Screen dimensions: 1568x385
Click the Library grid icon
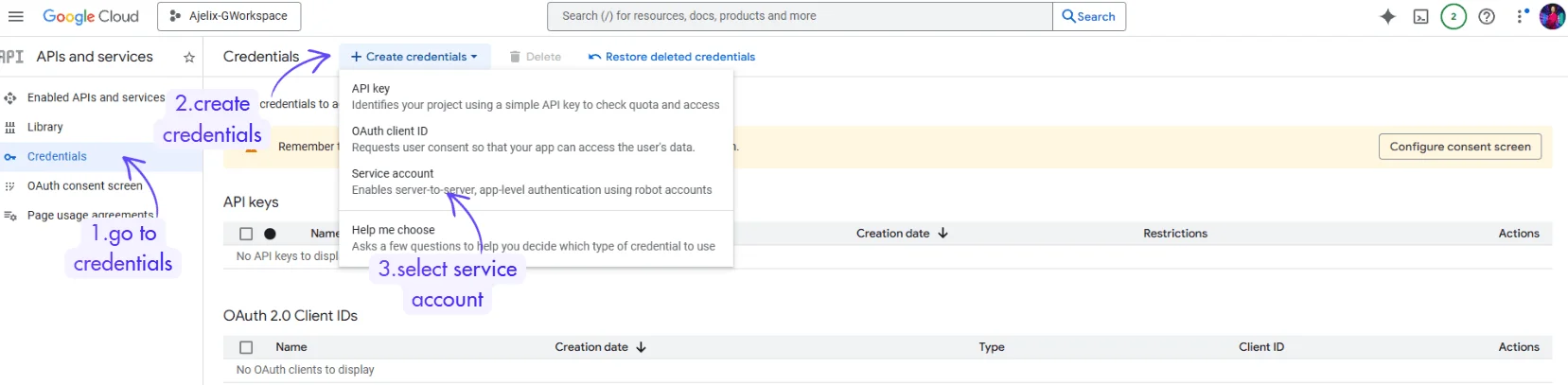coord(10,127)
